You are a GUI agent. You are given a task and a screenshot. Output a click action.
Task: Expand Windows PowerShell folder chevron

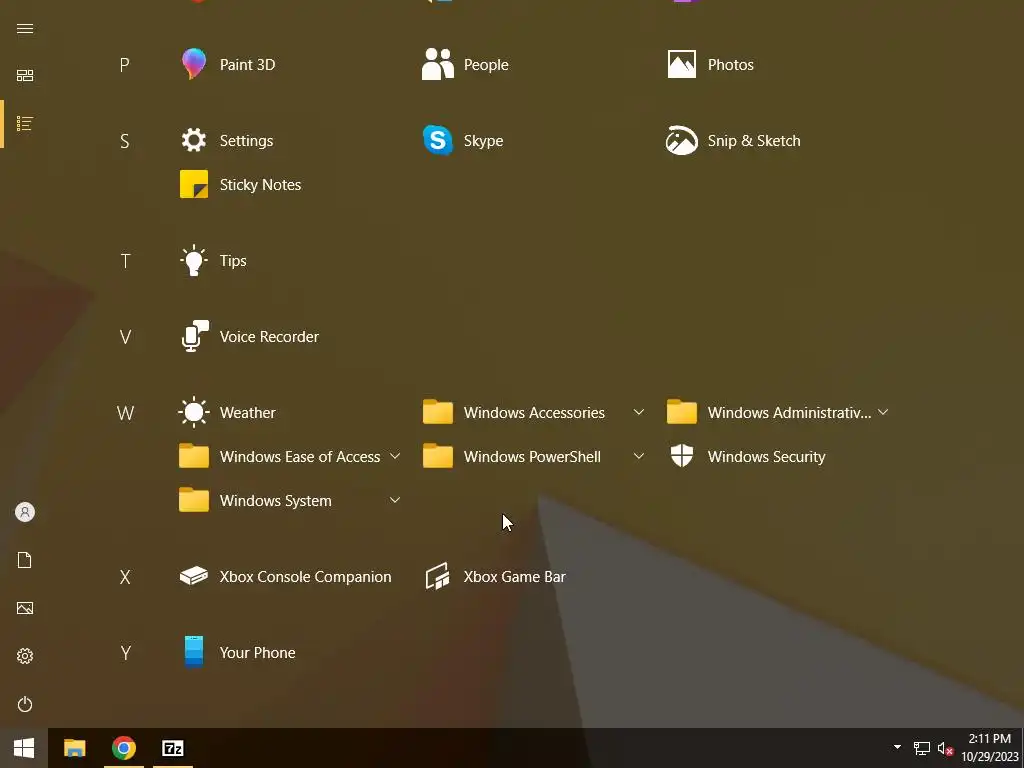[x=639, y=456]
